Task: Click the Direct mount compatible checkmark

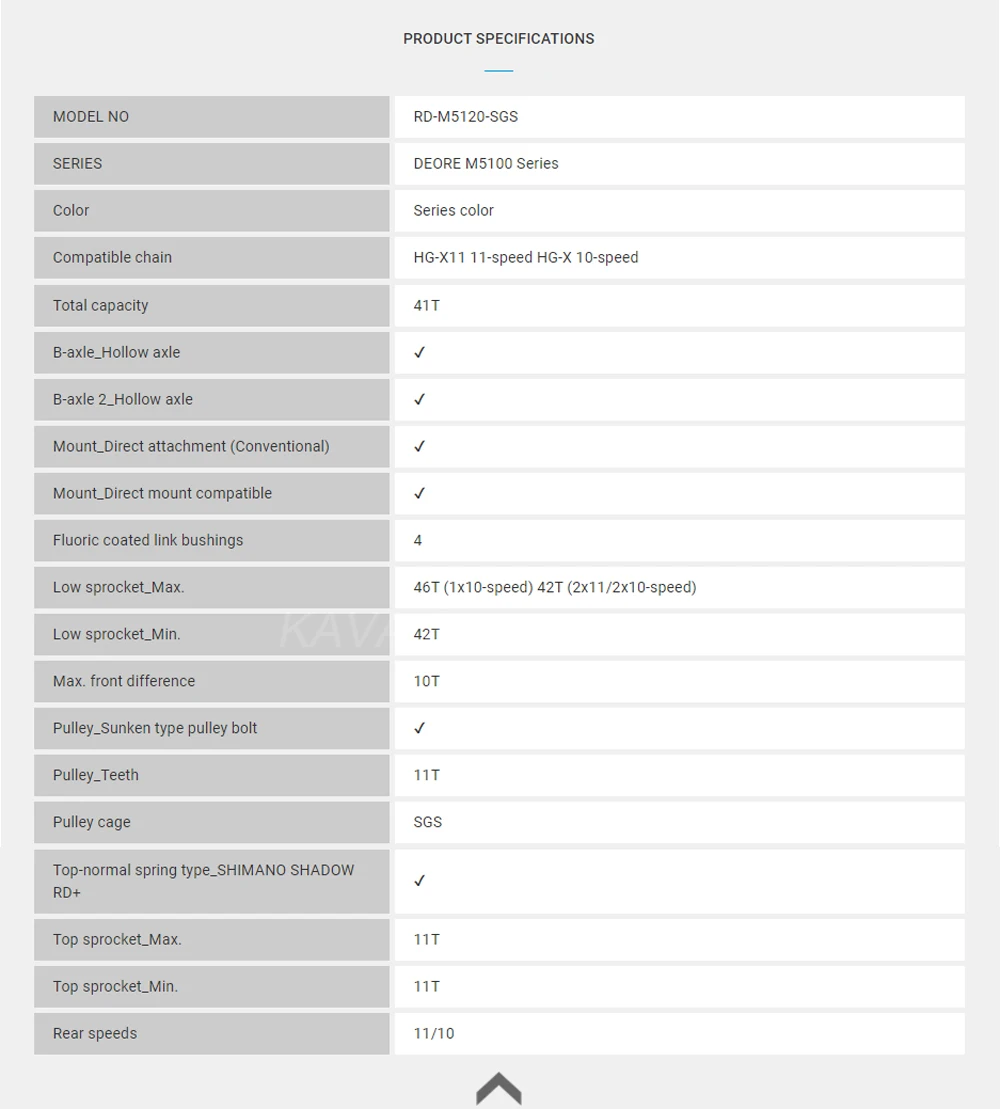Action: click(x=420, y=493)
